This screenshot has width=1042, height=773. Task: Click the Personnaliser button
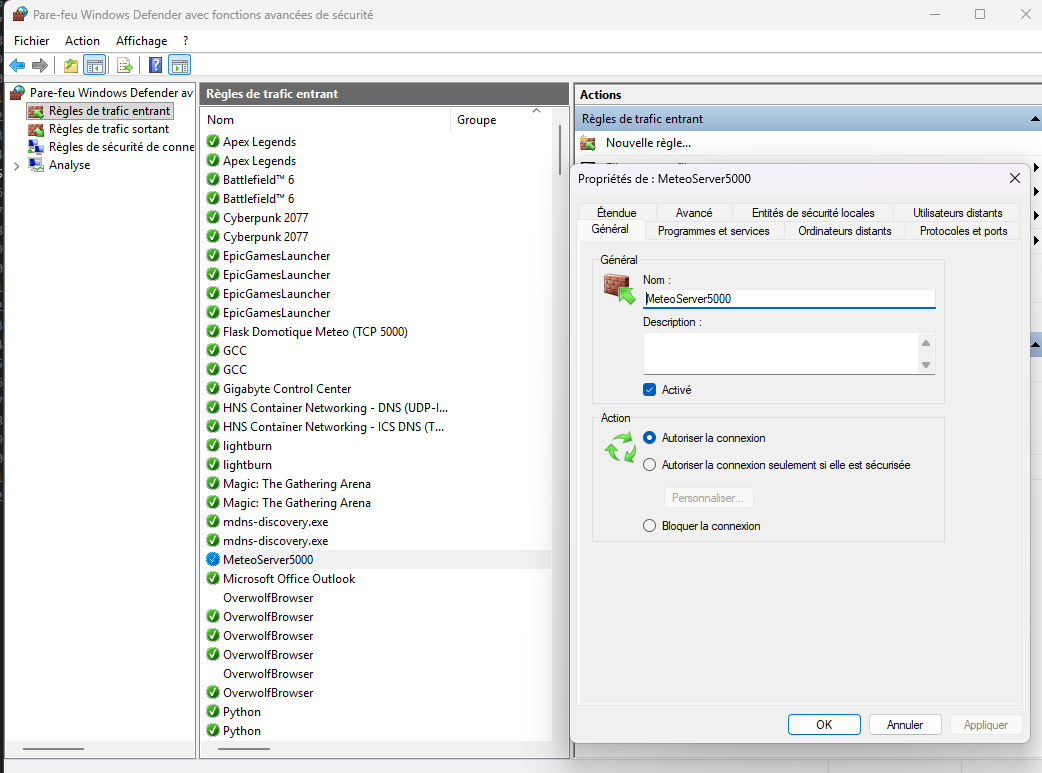[x=708, y=497]
